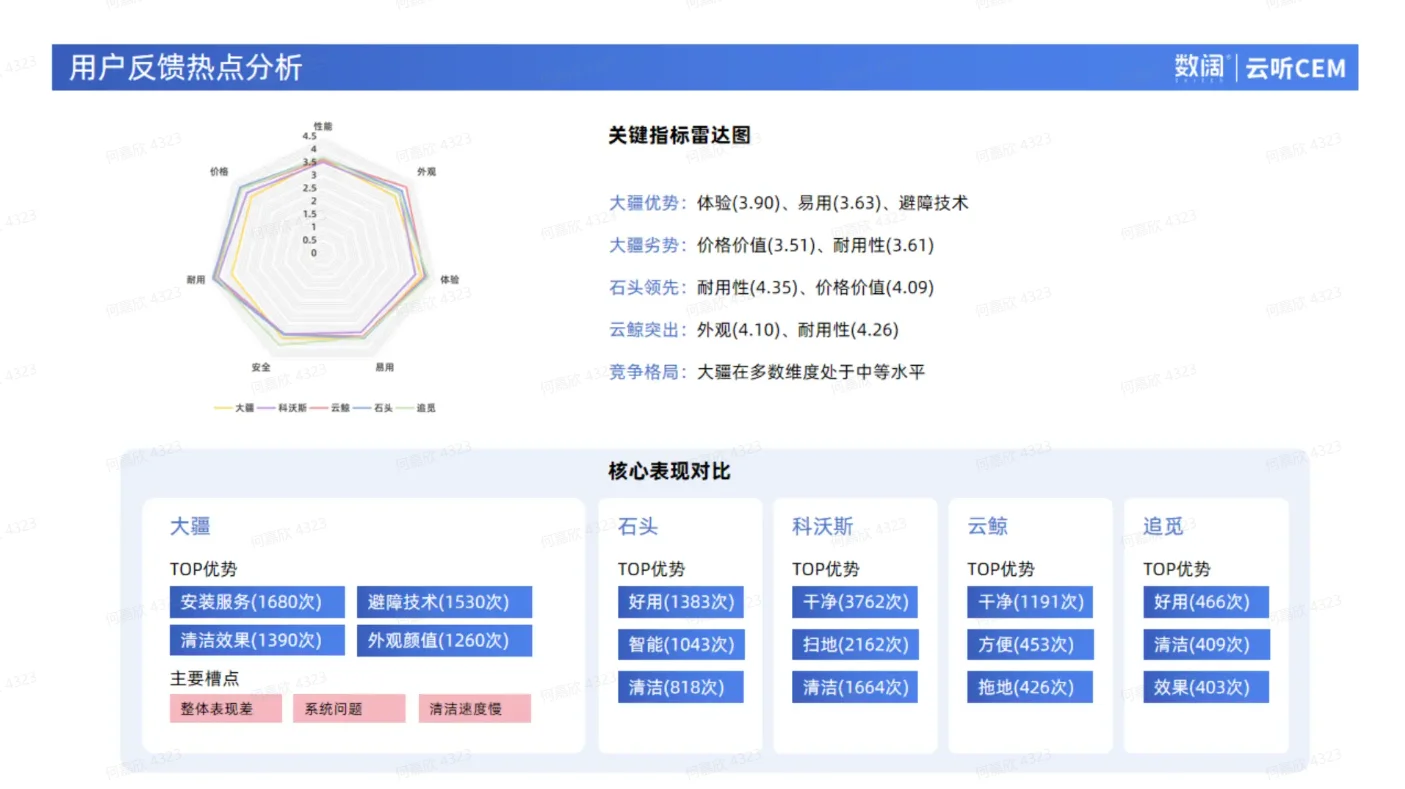
Task: Select the 外观 axis label on the radar chart
Action: (x=427, y=171)
